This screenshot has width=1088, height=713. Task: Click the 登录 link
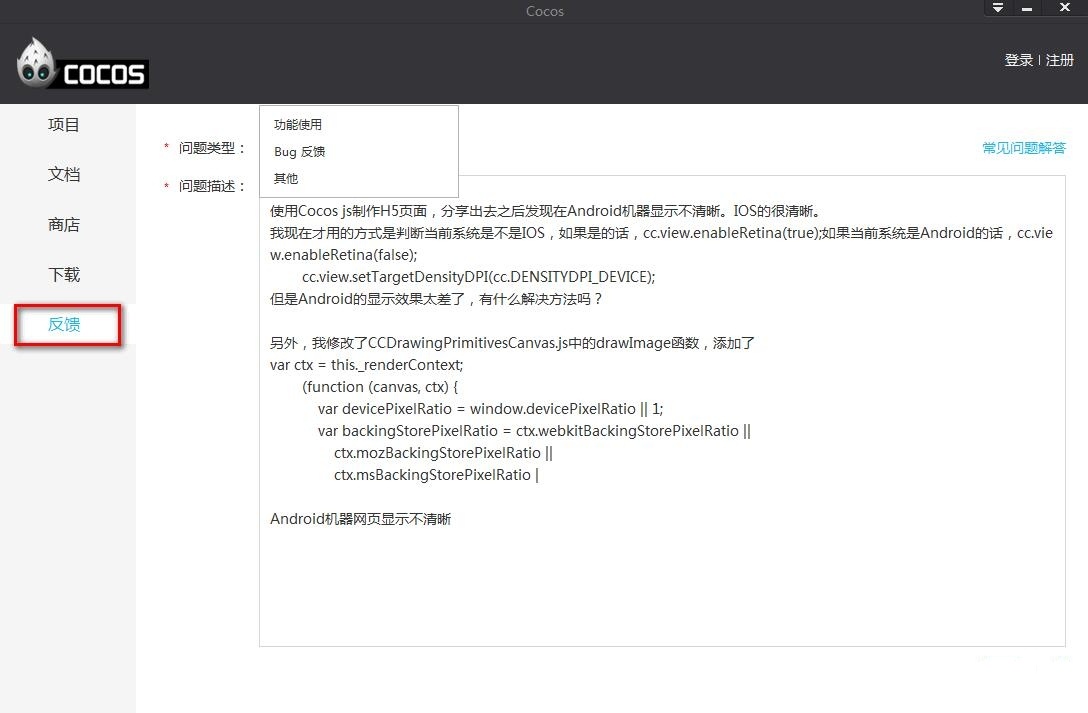[x=1019, y=60]
